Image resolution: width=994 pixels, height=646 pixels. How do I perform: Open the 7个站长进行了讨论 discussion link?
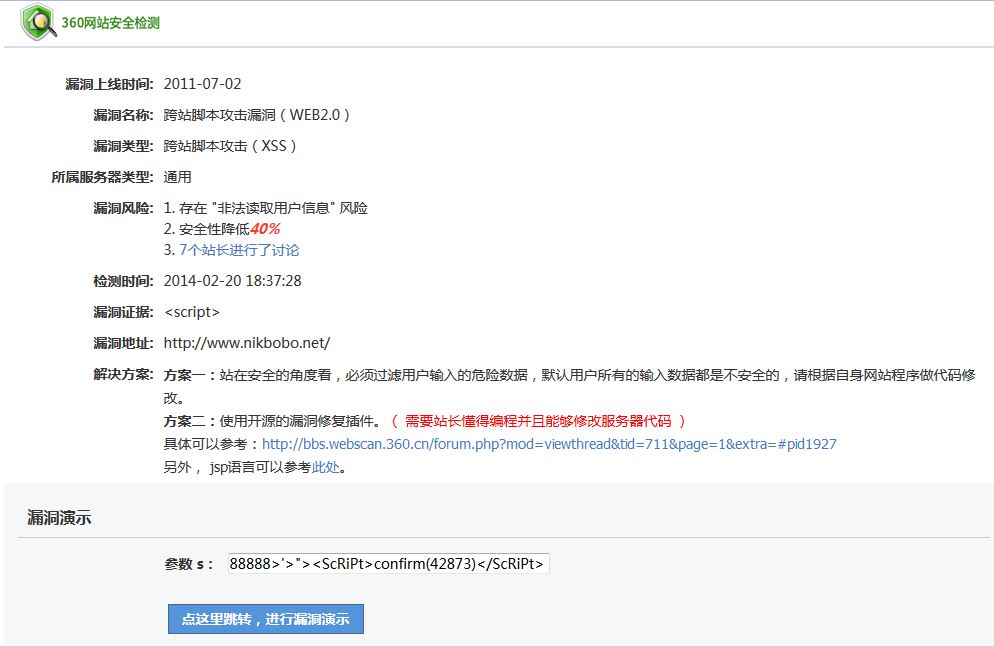[239, 250]
